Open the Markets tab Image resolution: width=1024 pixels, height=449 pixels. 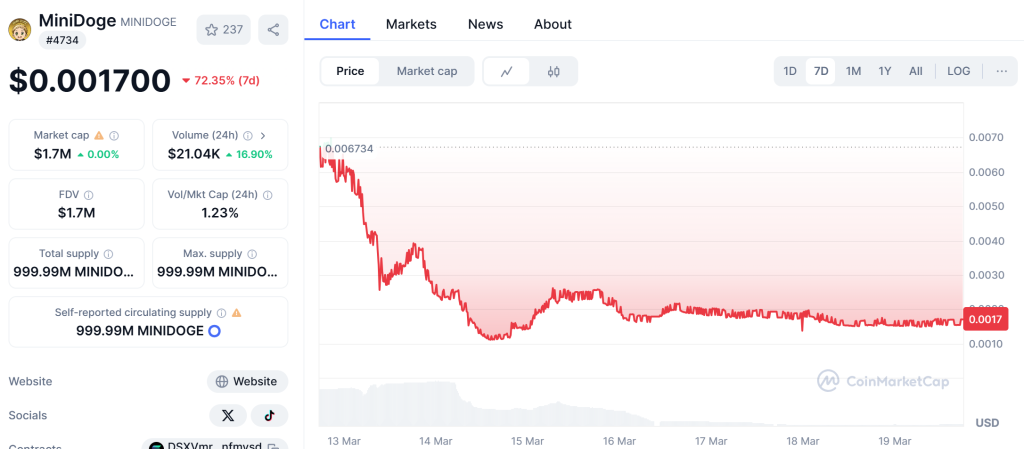point(410,24)
